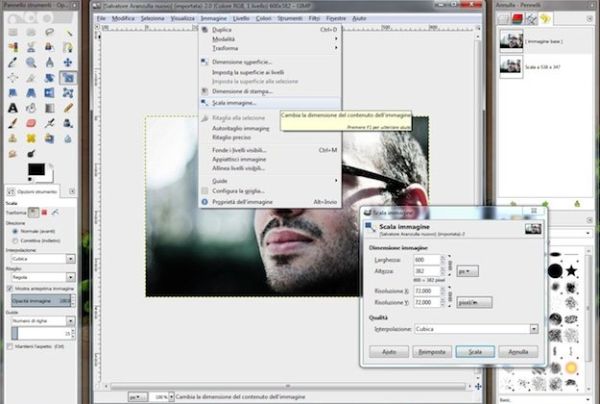
Task: Click the Reimposta button
Action: [432, 352]
